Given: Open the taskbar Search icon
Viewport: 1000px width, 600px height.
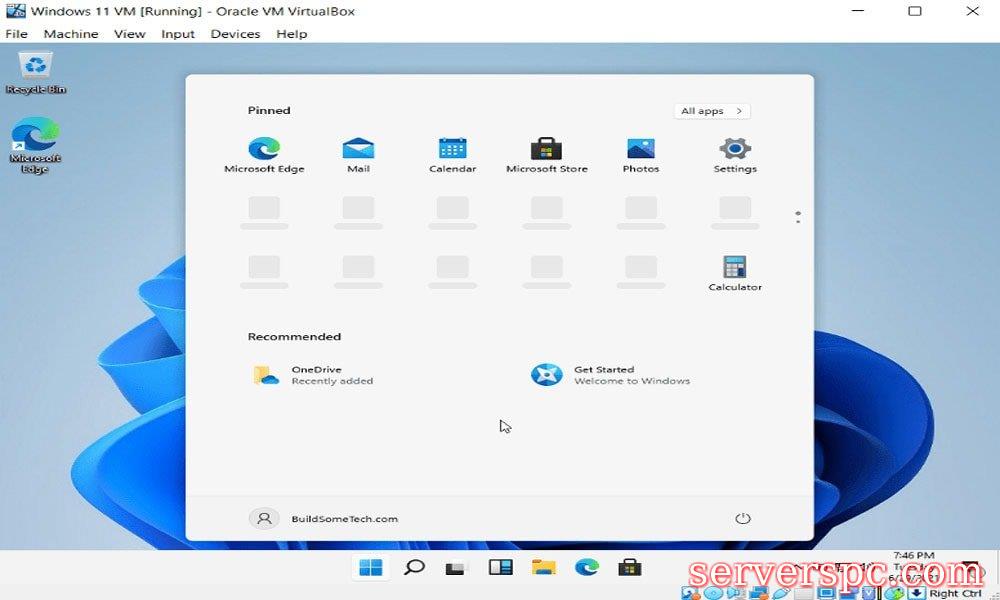Looking at the screenshot, I should click(x=414, y=568).
